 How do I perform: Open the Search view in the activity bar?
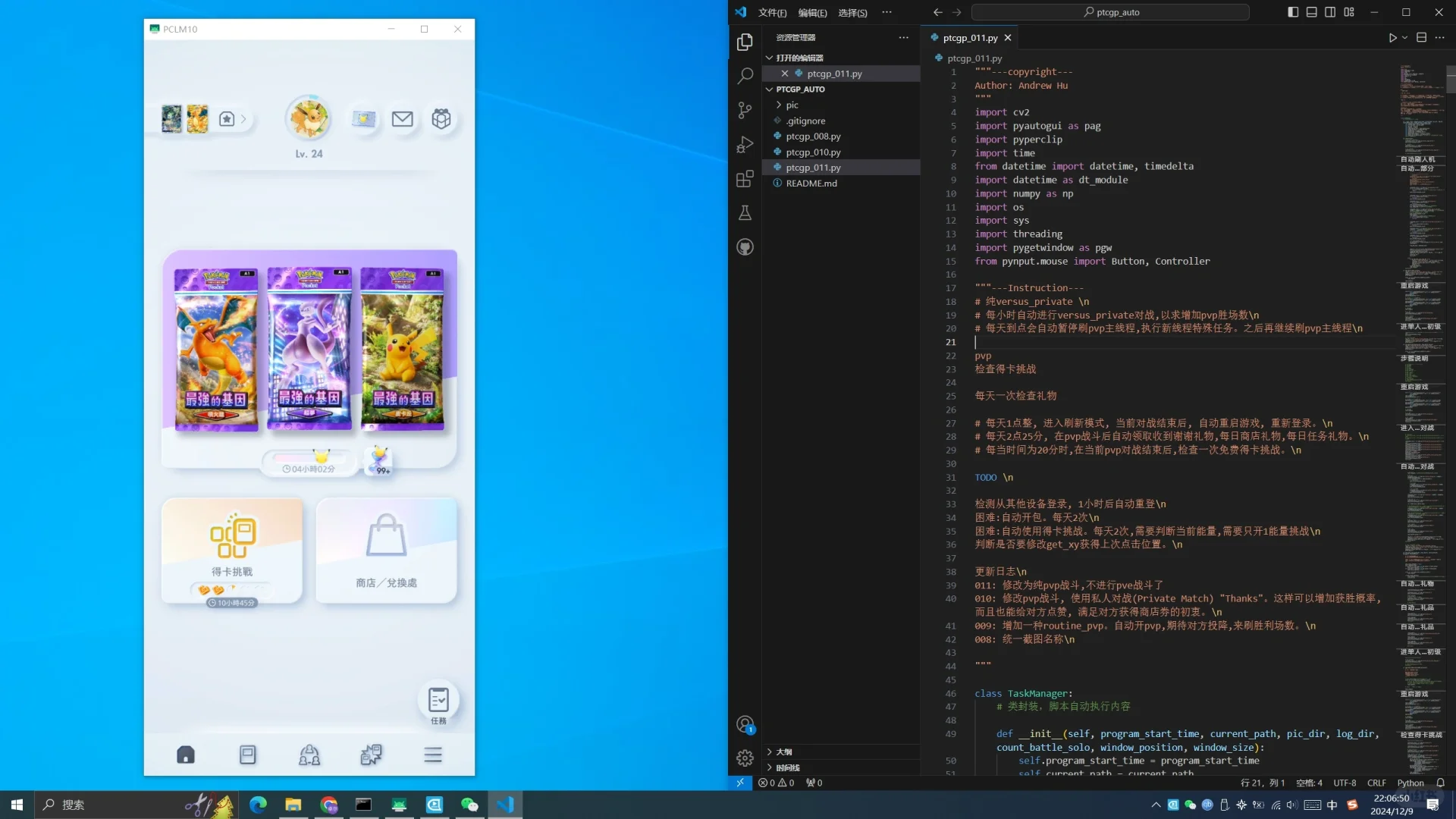point(745,76)
